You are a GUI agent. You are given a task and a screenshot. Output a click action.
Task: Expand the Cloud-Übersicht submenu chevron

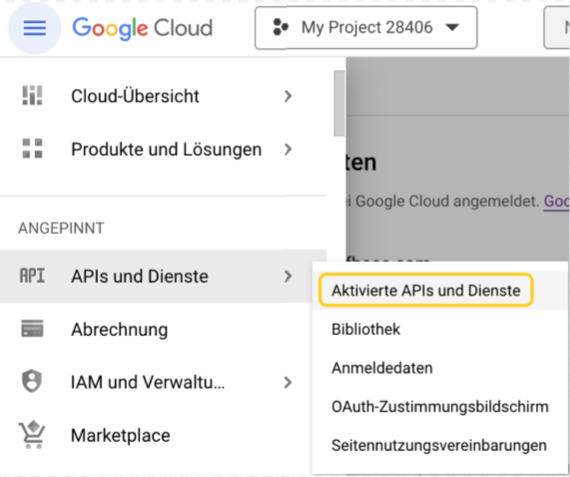[x=288, y=96]
